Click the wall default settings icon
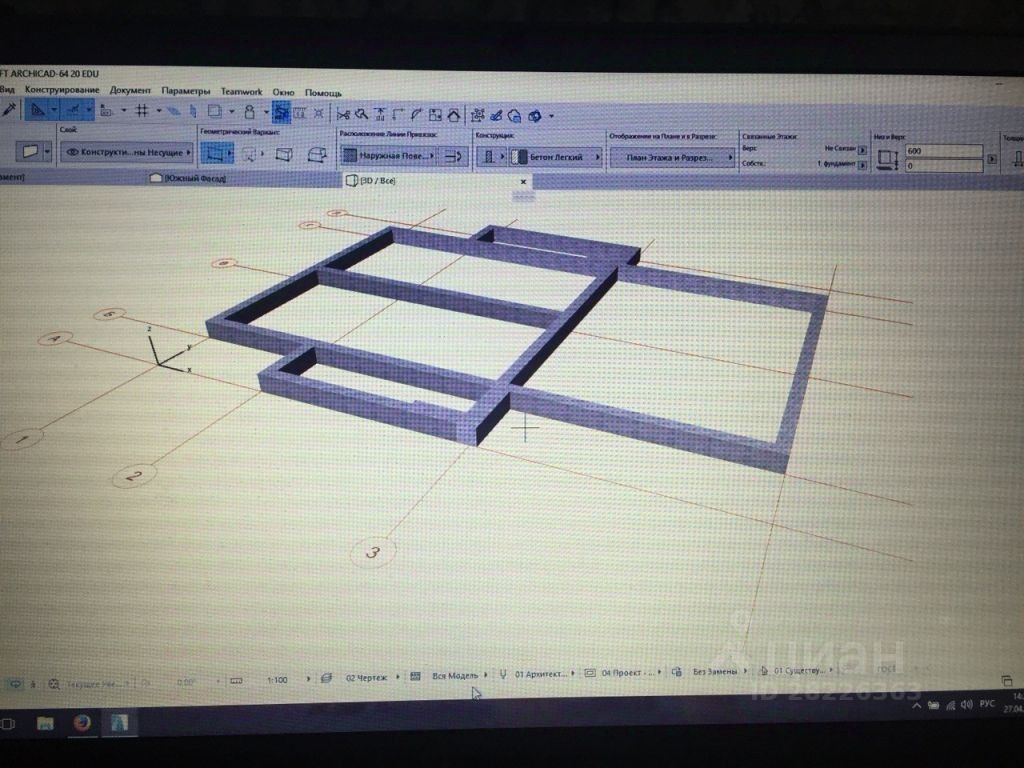The width and height of the screenshot is (1024, 768). tap(29, 152)
